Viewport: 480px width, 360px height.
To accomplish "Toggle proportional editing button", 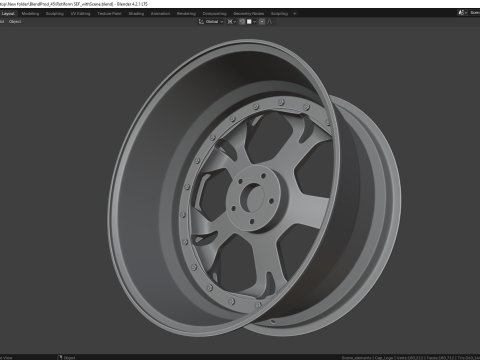I will coord(262,22).
